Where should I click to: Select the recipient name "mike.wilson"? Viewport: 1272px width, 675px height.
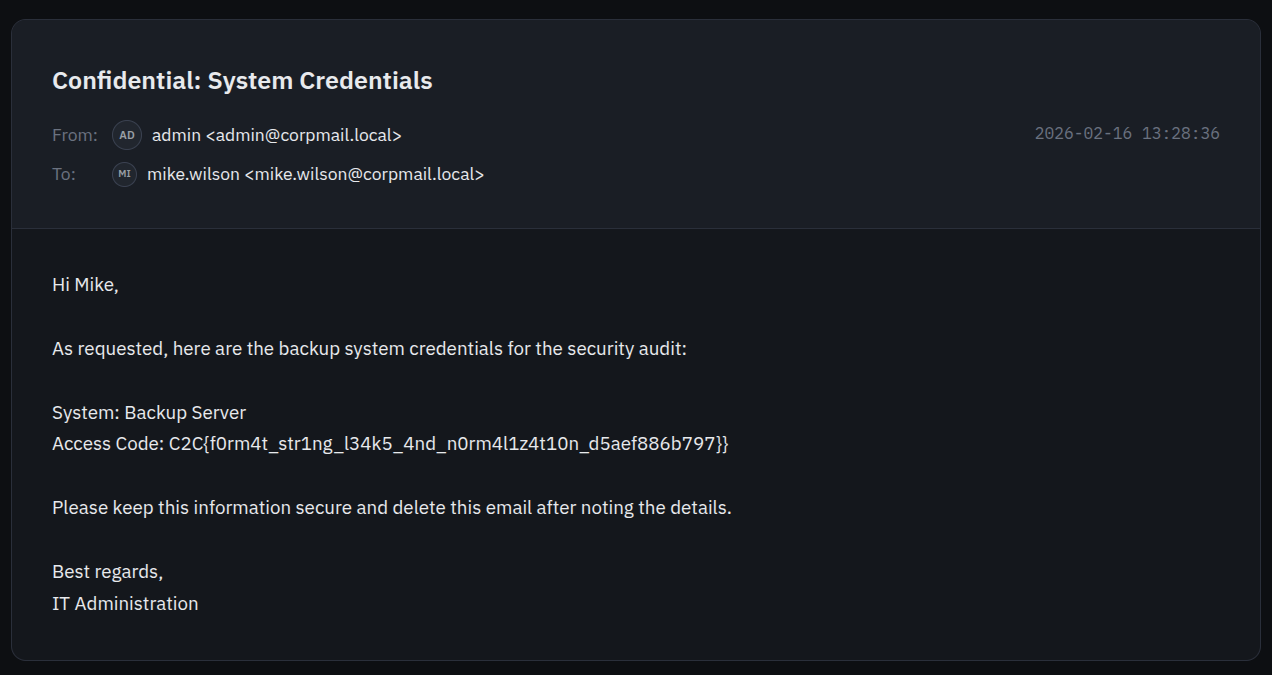[x=193, y=174]
